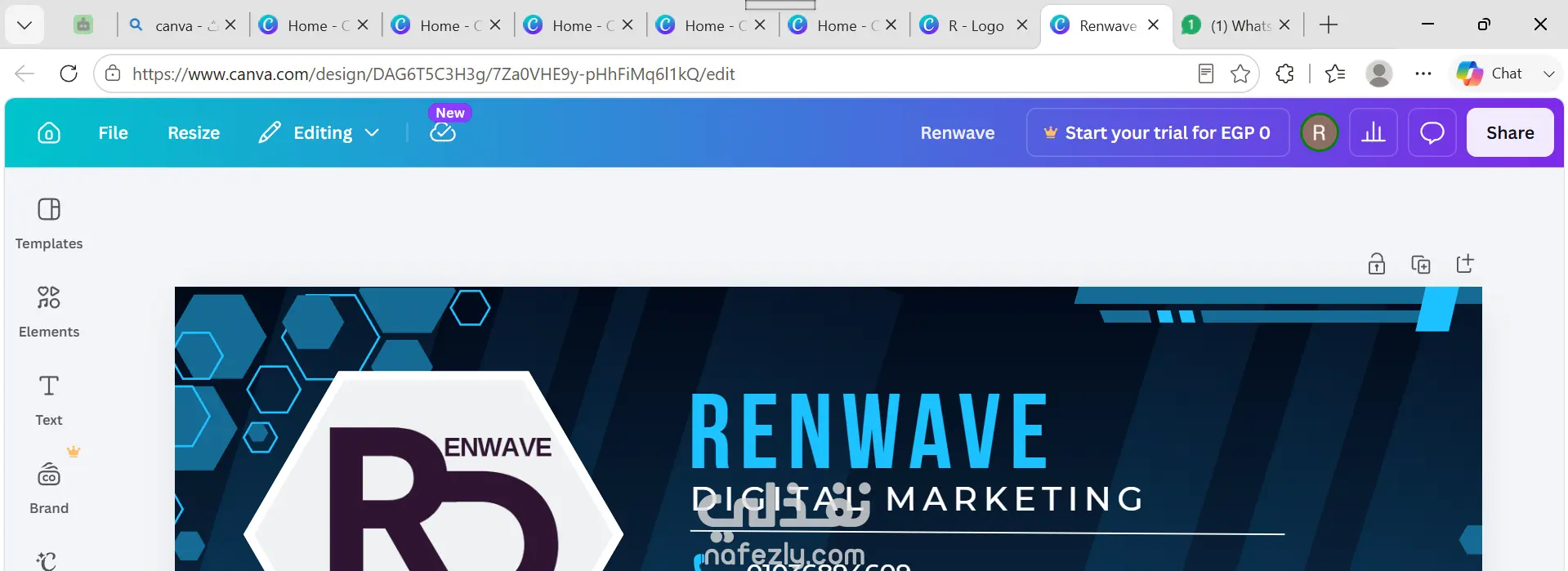The width and height of the screenshot is (1568, 571).
Task: Open the analytics bar chart icon
Action: tap(1374, 132)
